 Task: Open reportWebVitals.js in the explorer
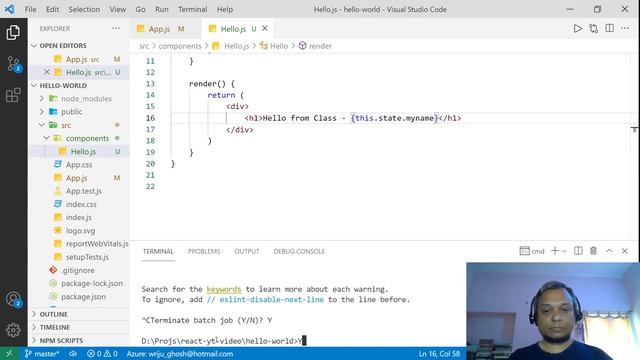[x=79, y=243]
